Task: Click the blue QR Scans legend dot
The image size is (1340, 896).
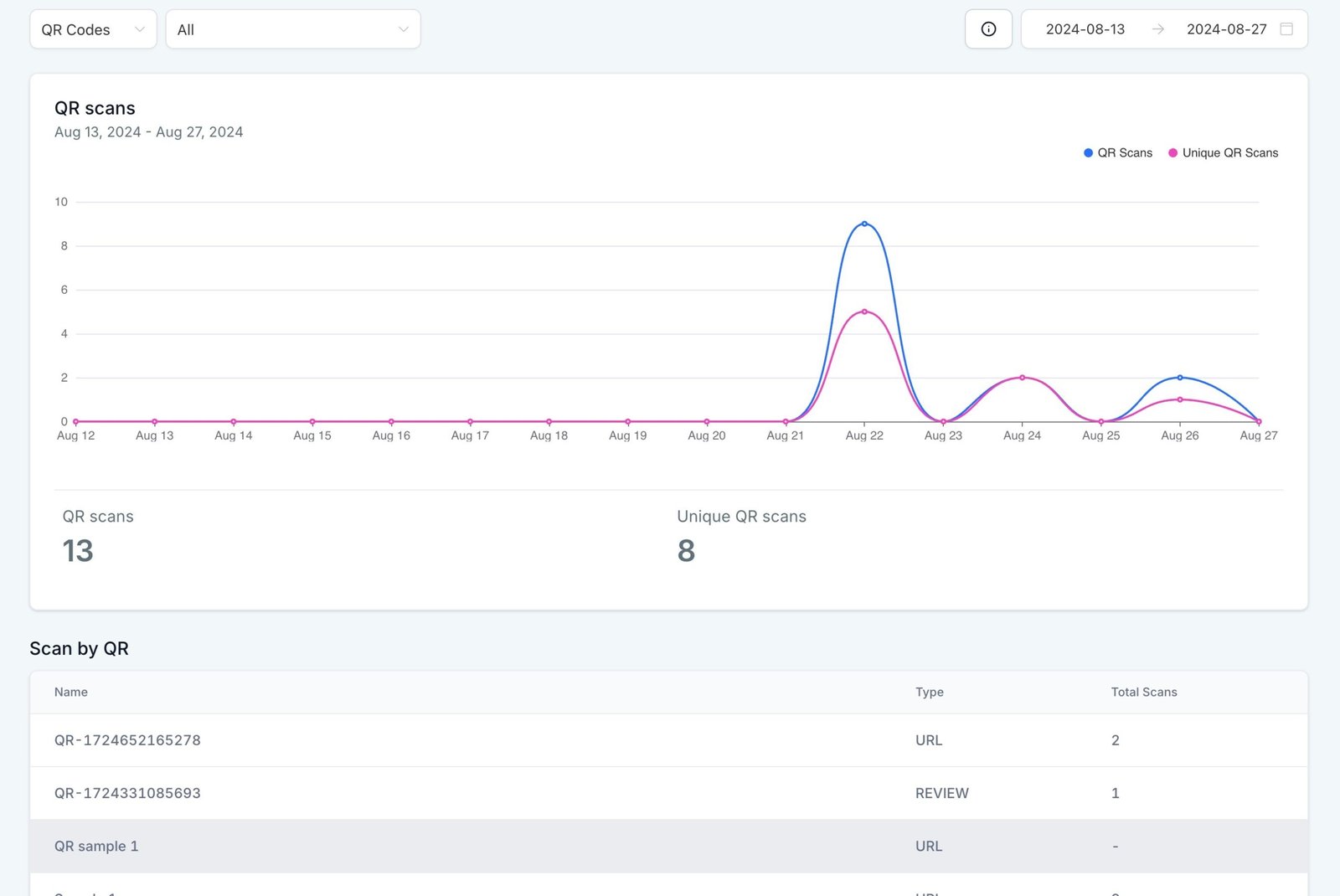Action: [1088, 153]
